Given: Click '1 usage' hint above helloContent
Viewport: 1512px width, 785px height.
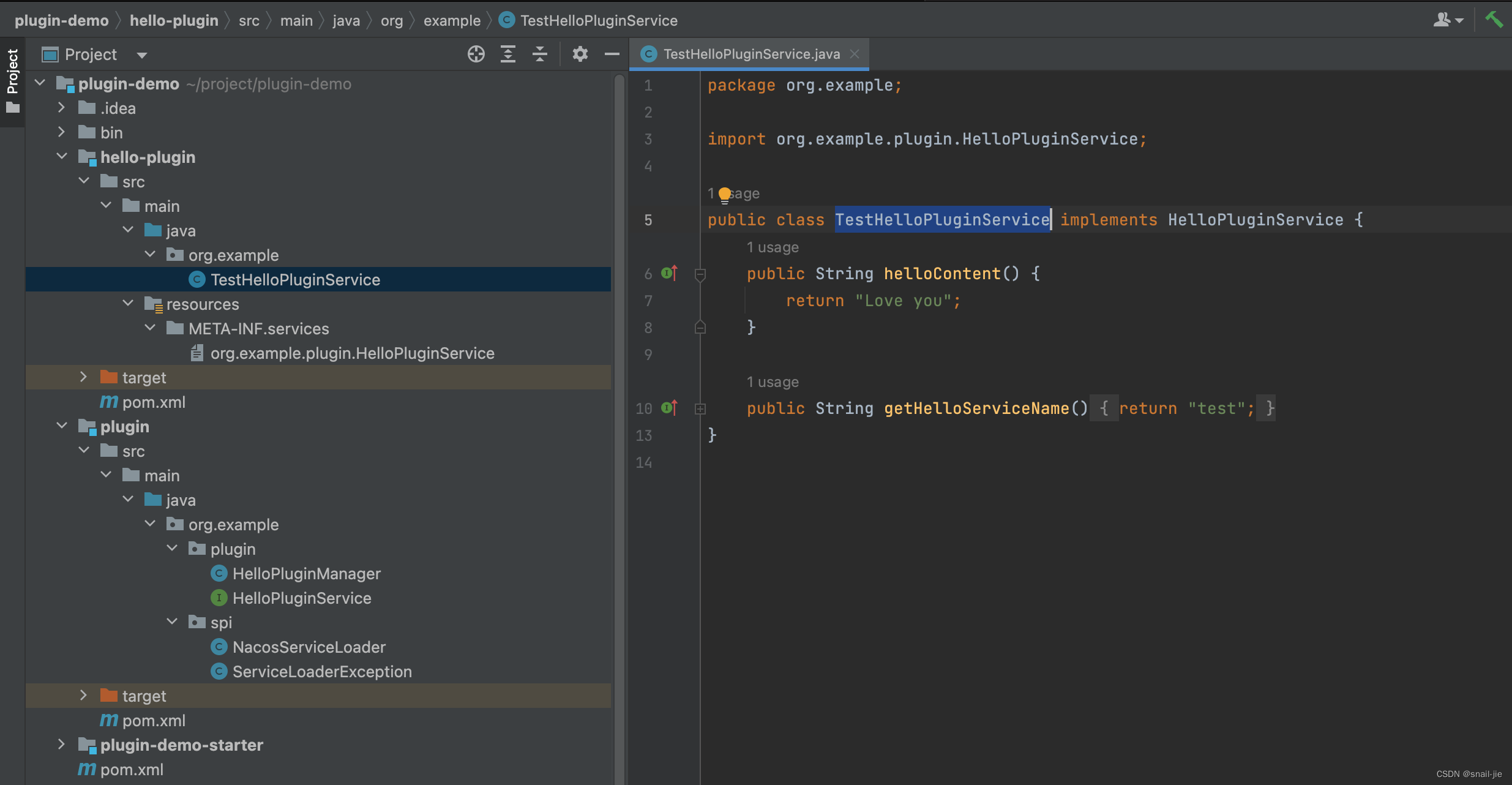Looking at the screenshot, I should point(773,247).
